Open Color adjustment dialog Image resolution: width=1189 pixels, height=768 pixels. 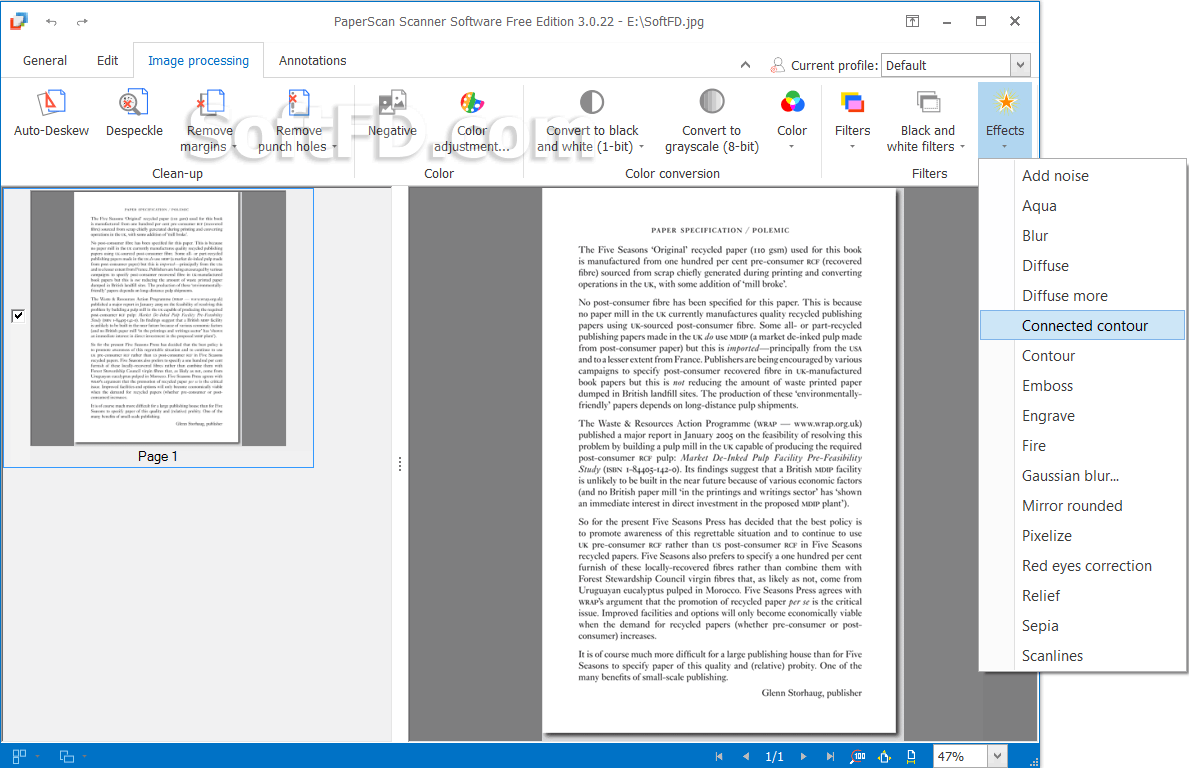(x=472, y=121)
